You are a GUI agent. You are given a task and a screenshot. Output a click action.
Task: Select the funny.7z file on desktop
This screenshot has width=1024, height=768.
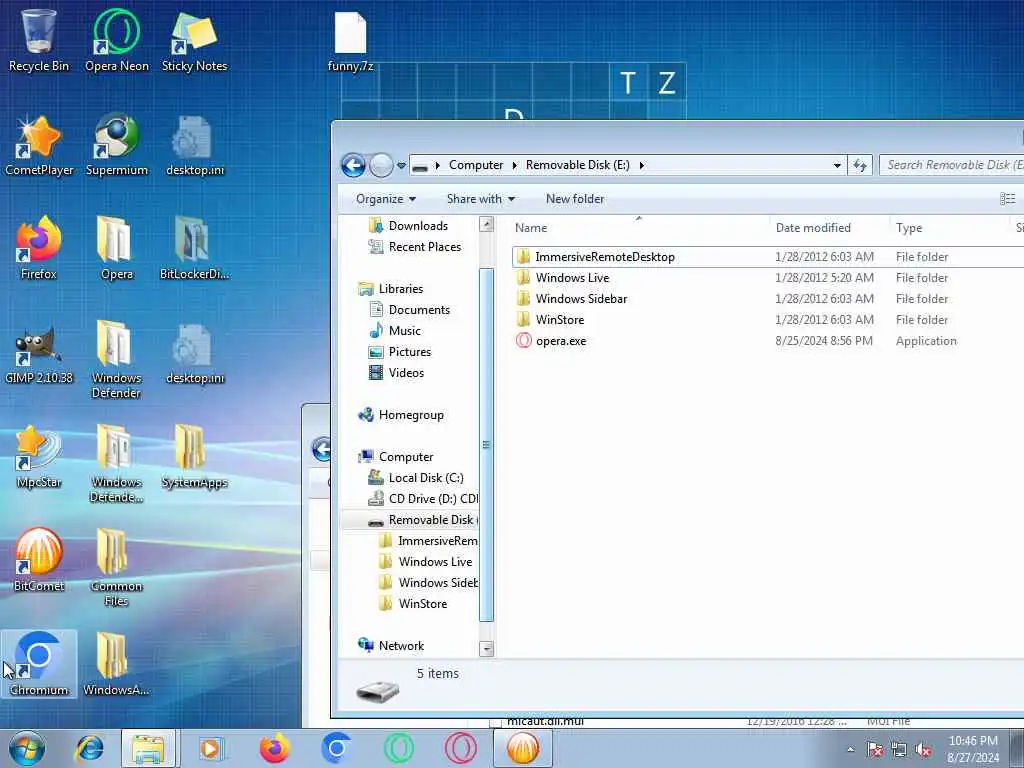coord(351,42)
